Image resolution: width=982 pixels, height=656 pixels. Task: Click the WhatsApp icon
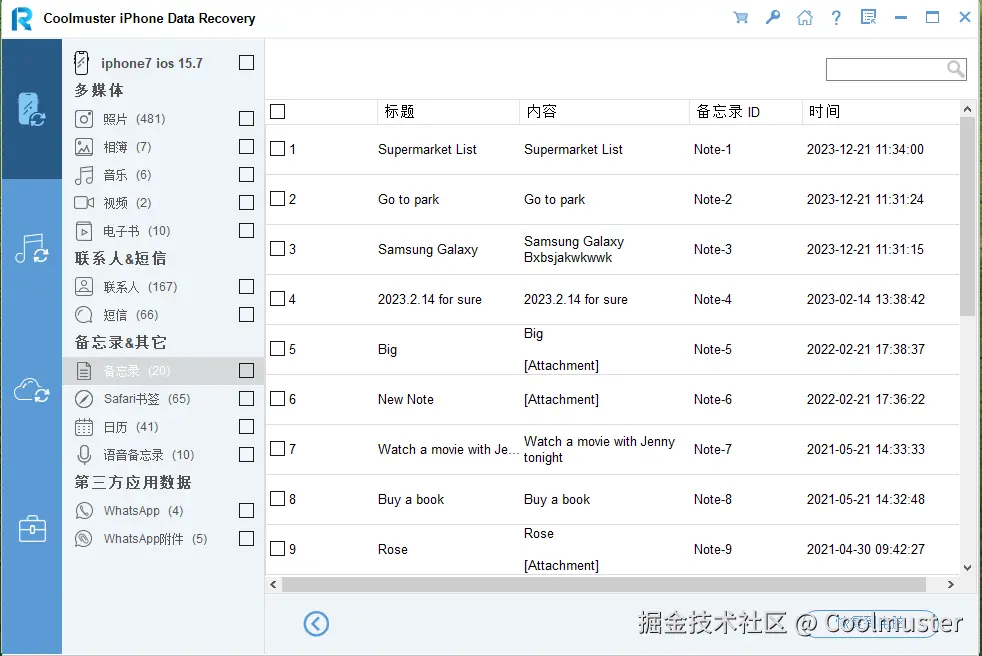pos(84,511)
